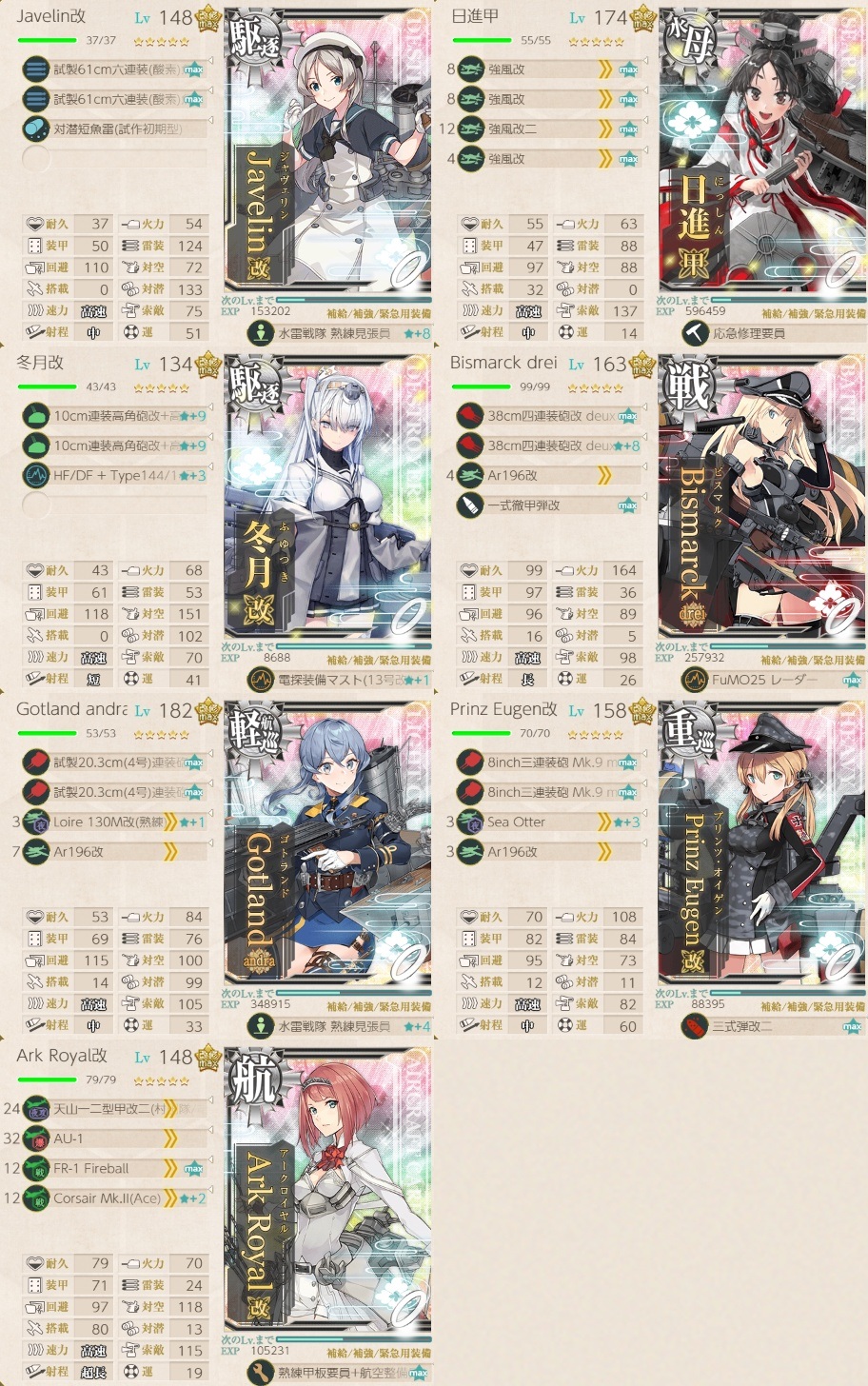This screenshot has height=1386, width=868.
Task: Select the empty fourth slot on Javelin改
Action: [115, 158]
